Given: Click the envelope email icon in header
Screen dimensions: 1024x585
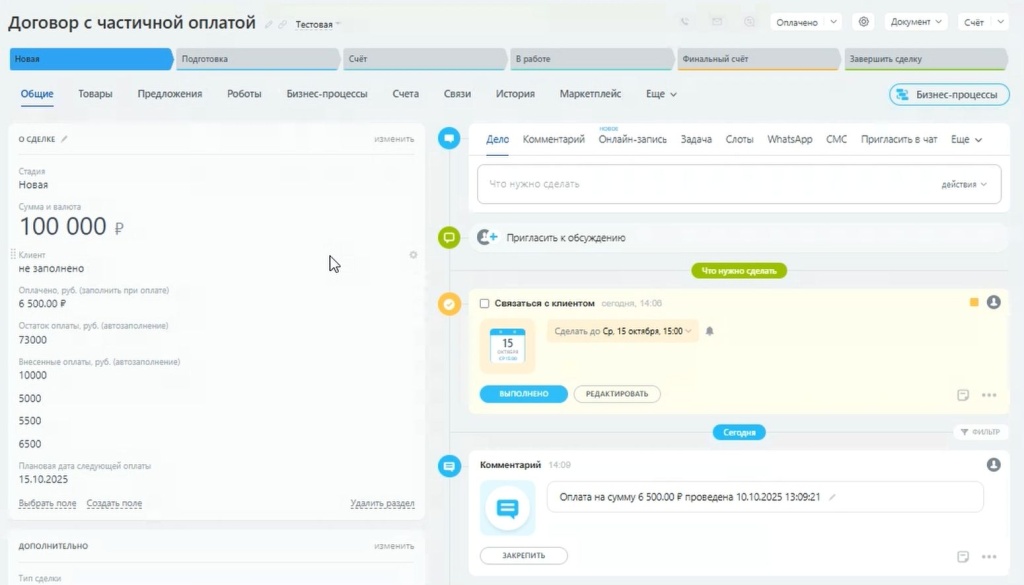Looking at the screenshot, I should point(717,22).
